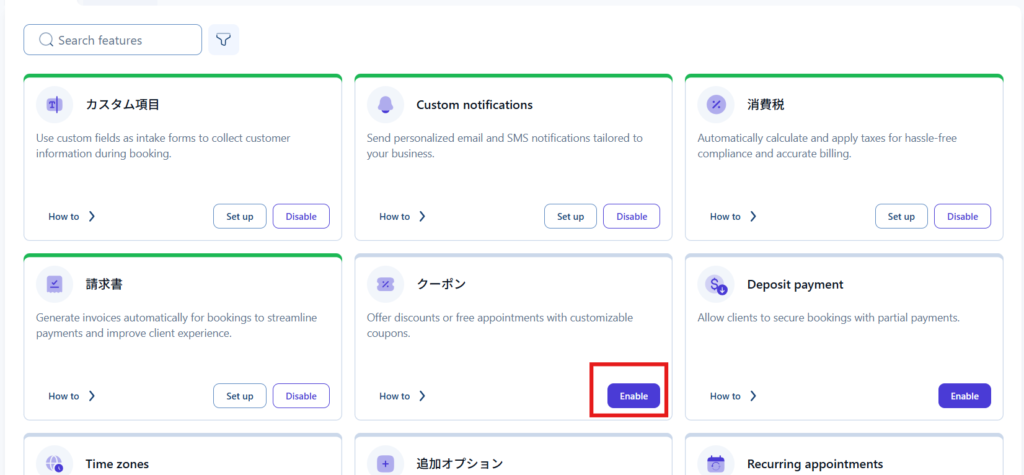Expand How to for Deposit payment
Image resolution: width=1024 pixels, height=475 pixels.
coord(733,396)
